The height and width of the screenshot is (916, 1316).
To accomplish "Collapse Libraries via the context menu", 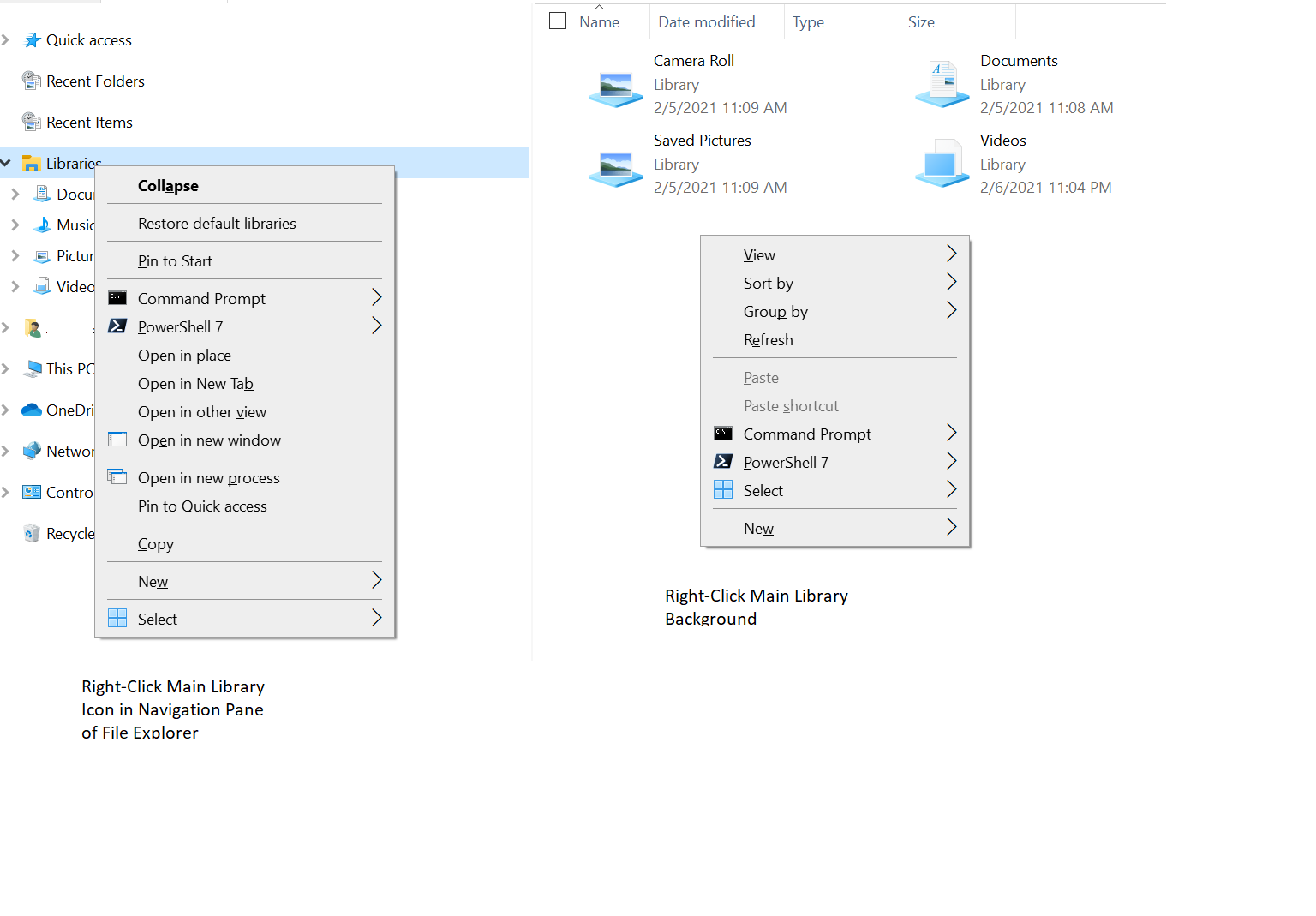I will (x=168, y=186).
